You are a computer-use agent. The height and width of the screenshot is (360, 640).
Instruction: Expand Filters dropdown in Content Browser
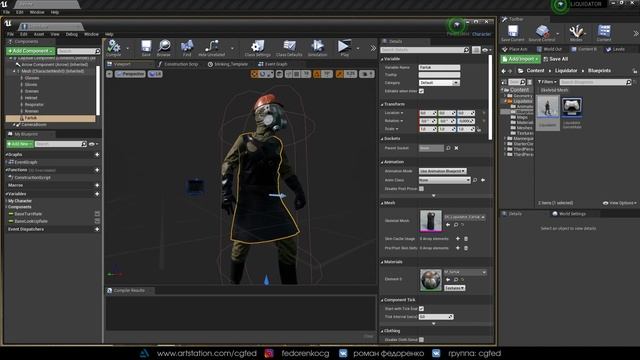[x=547, y=82]
